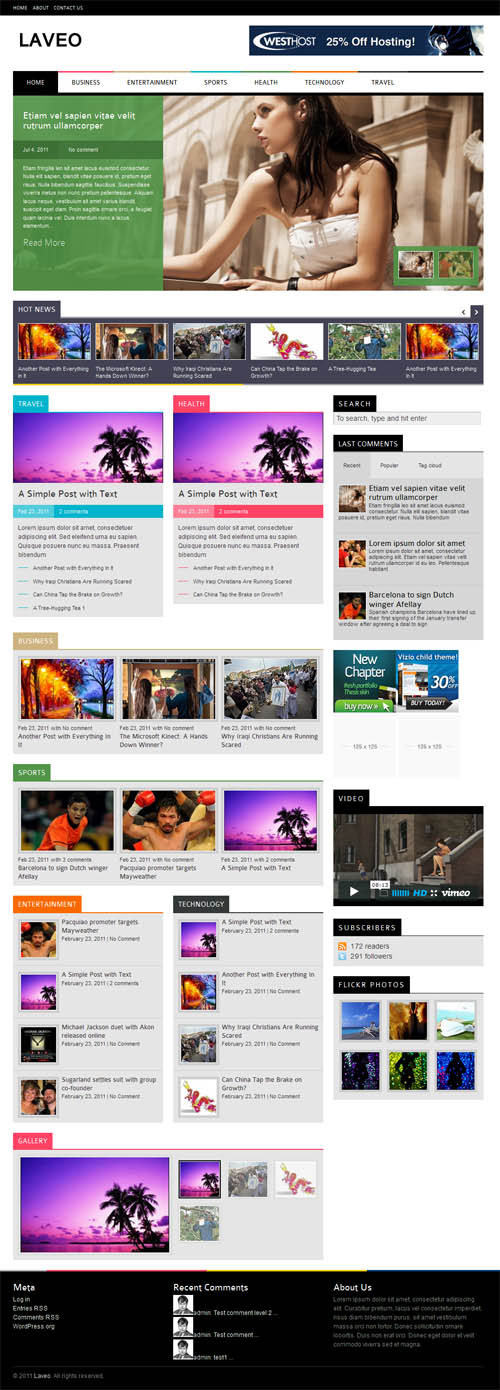
Task: Open the orange silhouette Flickr photo
Action: coord(408,1021)
